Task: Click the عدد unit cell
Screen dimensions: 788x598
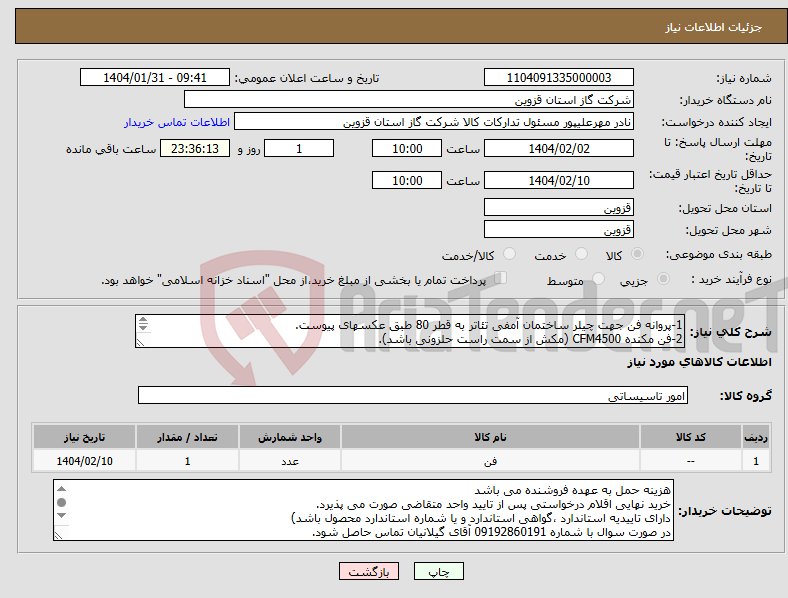Action: click(x=290, y=461)
